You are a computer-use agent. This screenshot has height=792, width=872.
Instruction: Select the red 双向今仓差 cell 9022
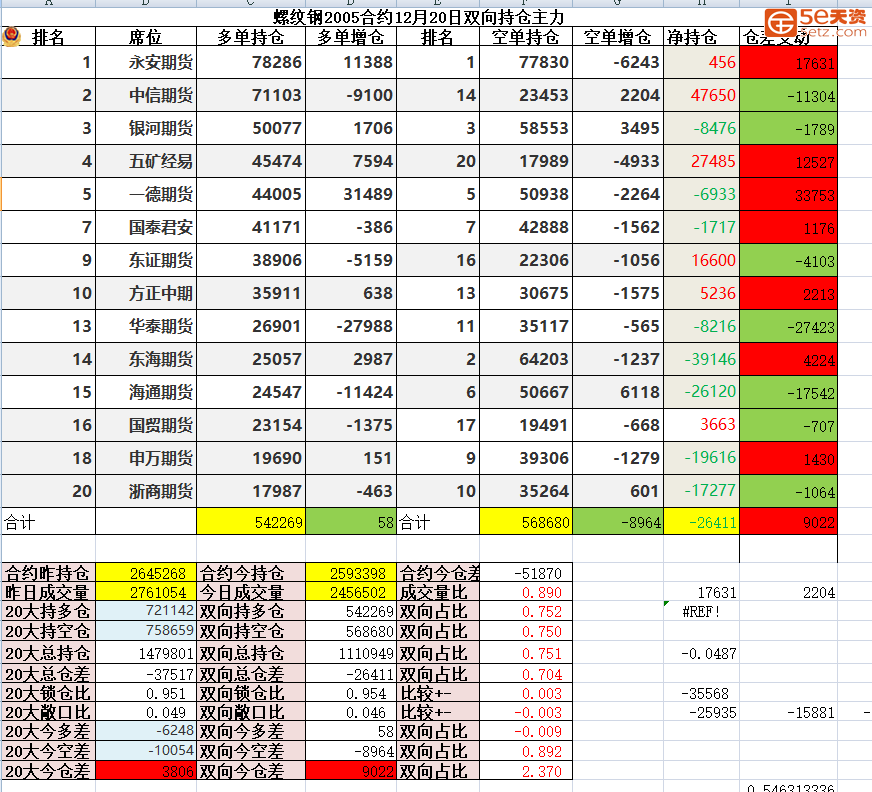[x=351, y=771]
